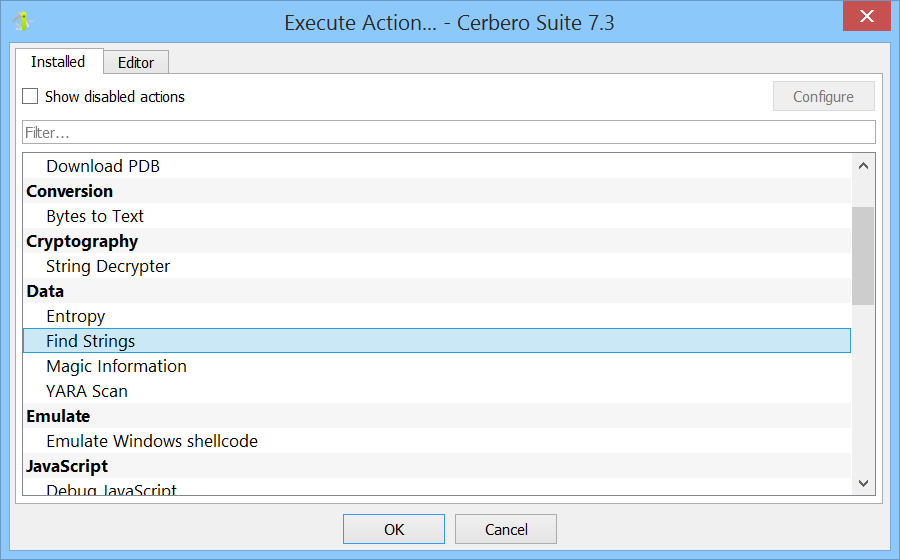Switch to the Editor tab
The image size is (900, 560).
click(136, 62)
